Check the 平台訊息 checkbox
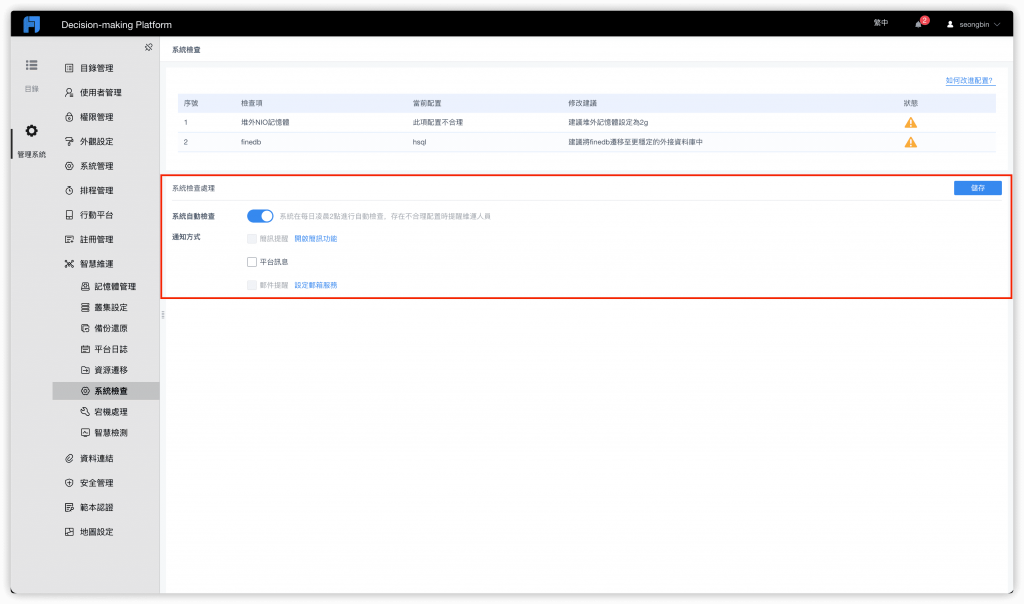 (x=251, y=262)
